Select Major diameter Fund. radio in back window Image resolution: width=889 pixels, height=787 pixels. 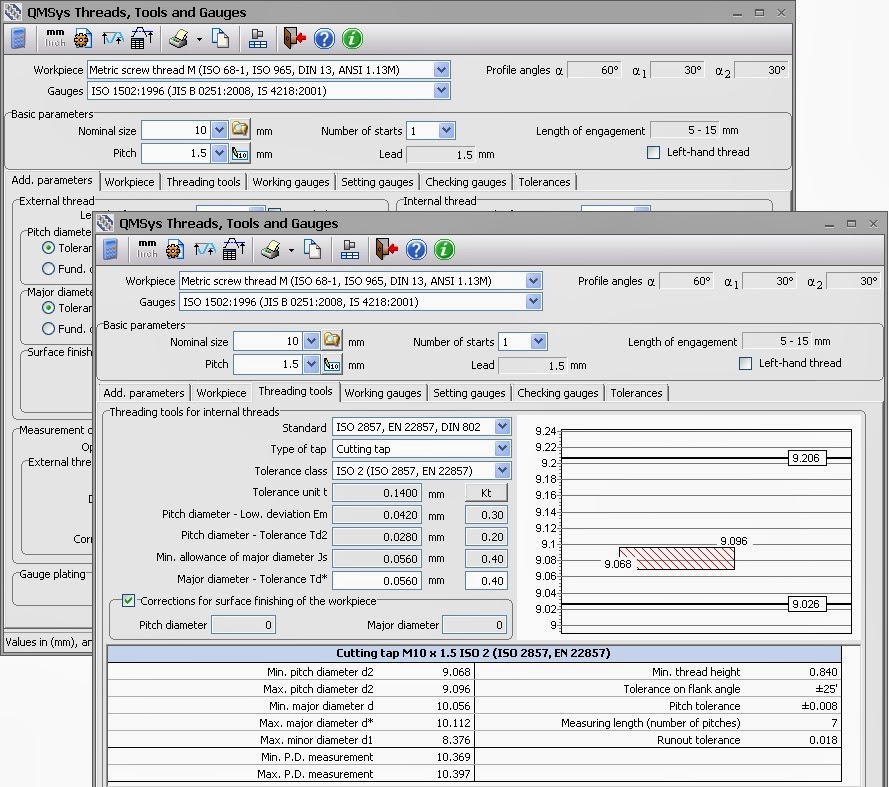click(x=49, y=329)
